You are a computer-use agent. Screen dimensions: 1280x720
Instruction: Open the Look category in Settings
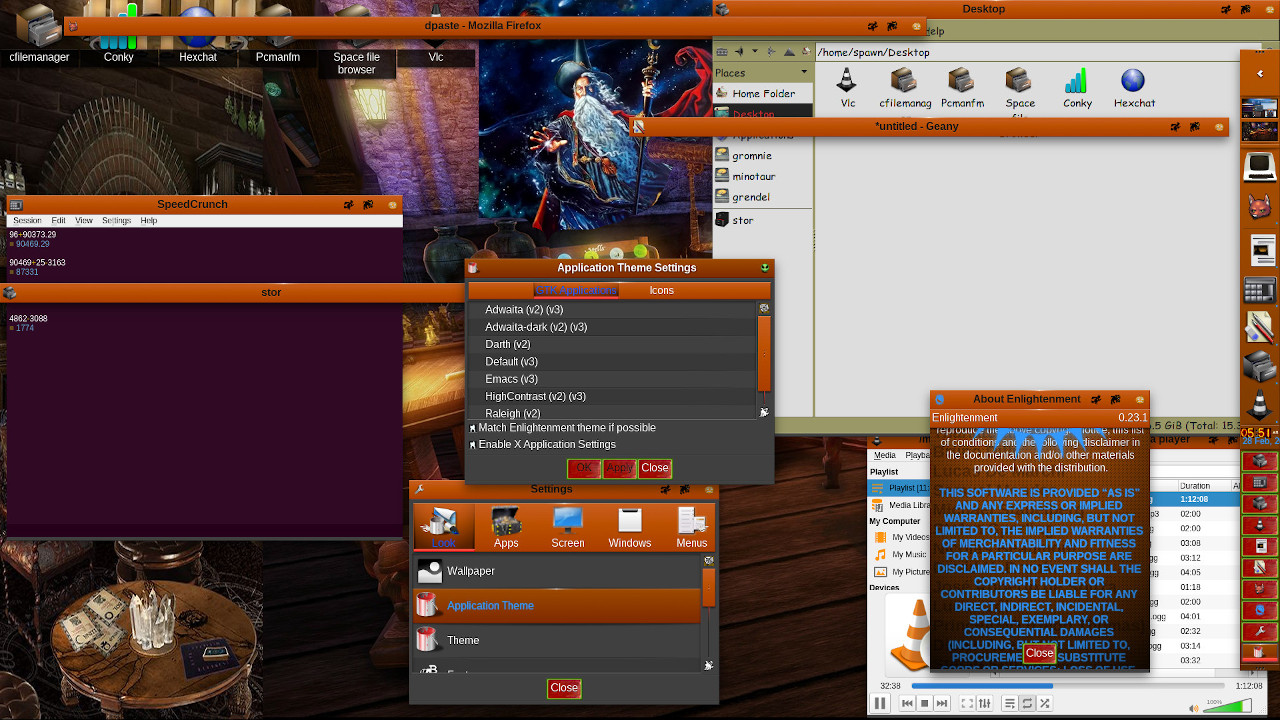click(x=444, y=528)
